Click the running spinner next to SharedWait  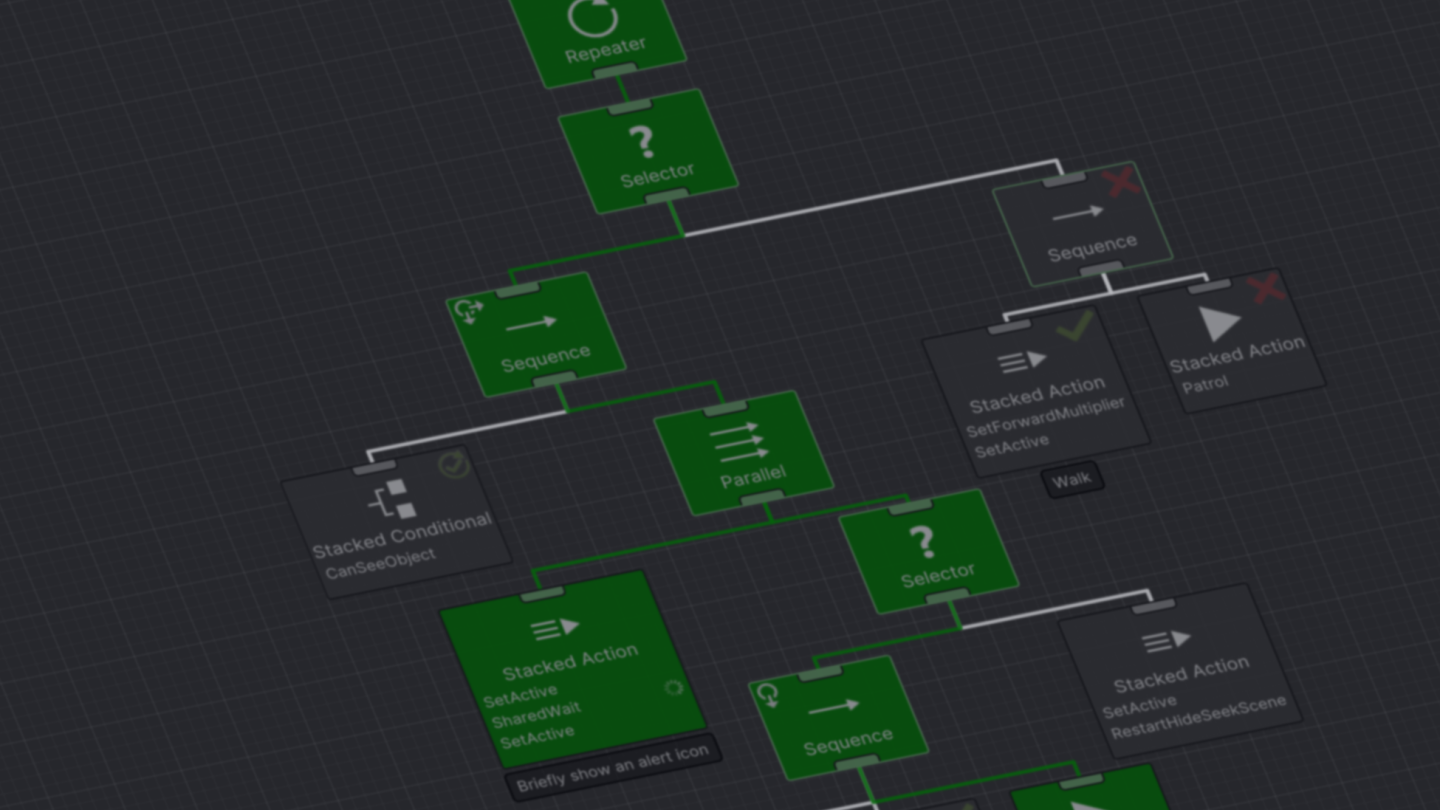click(x=674, y=688)
